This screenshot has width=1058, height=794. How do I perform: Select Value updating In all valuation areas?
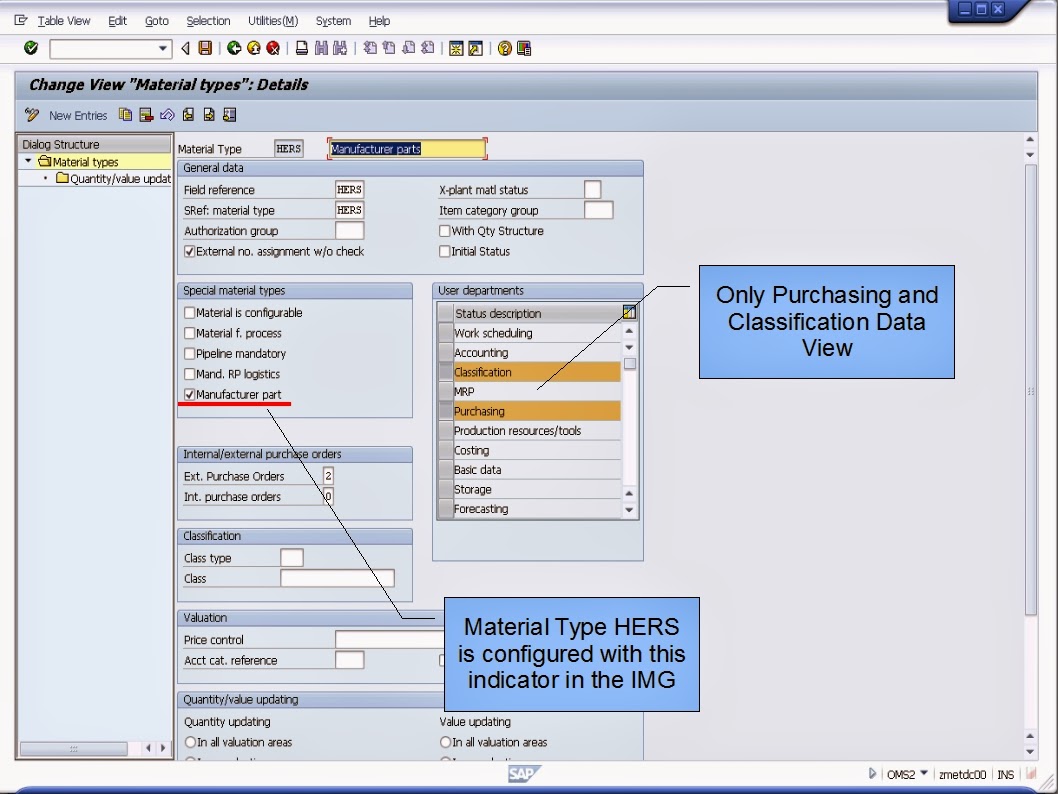pyautogui.click(x=445, y=742)
